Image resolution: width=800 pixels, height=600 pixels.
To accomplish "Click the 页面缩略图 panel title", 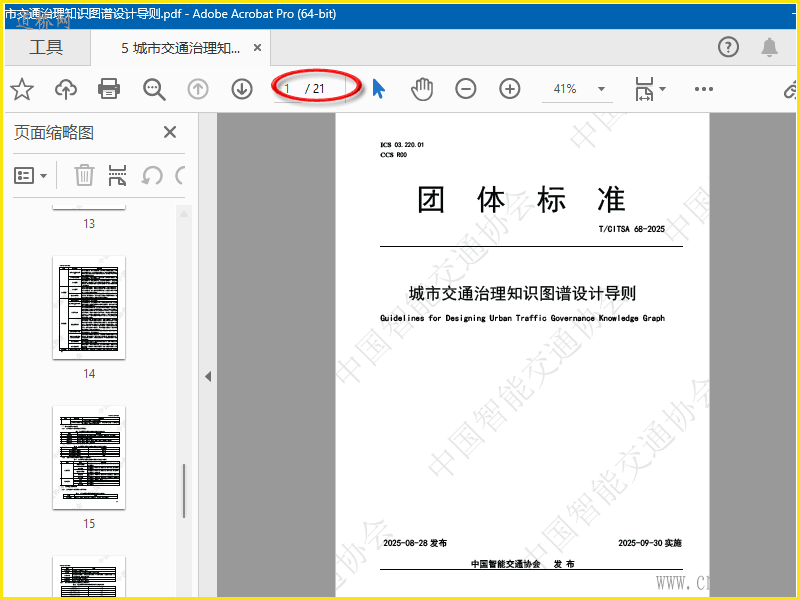I will pyautogui.click(x=54, y=133).
